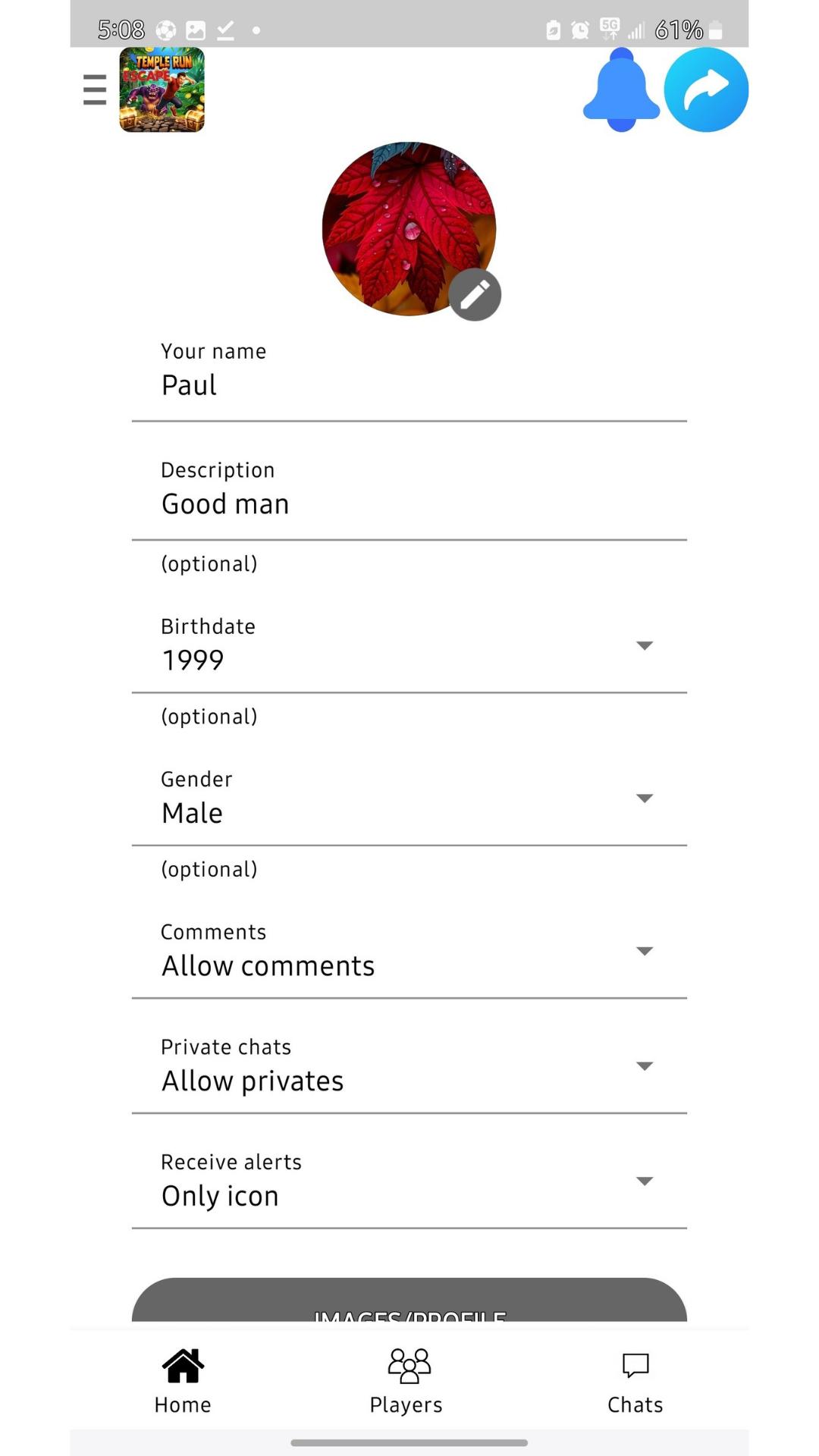Tap the Chats speech bubble icon
819x1456 pixels.
(x=635, y=1366)
